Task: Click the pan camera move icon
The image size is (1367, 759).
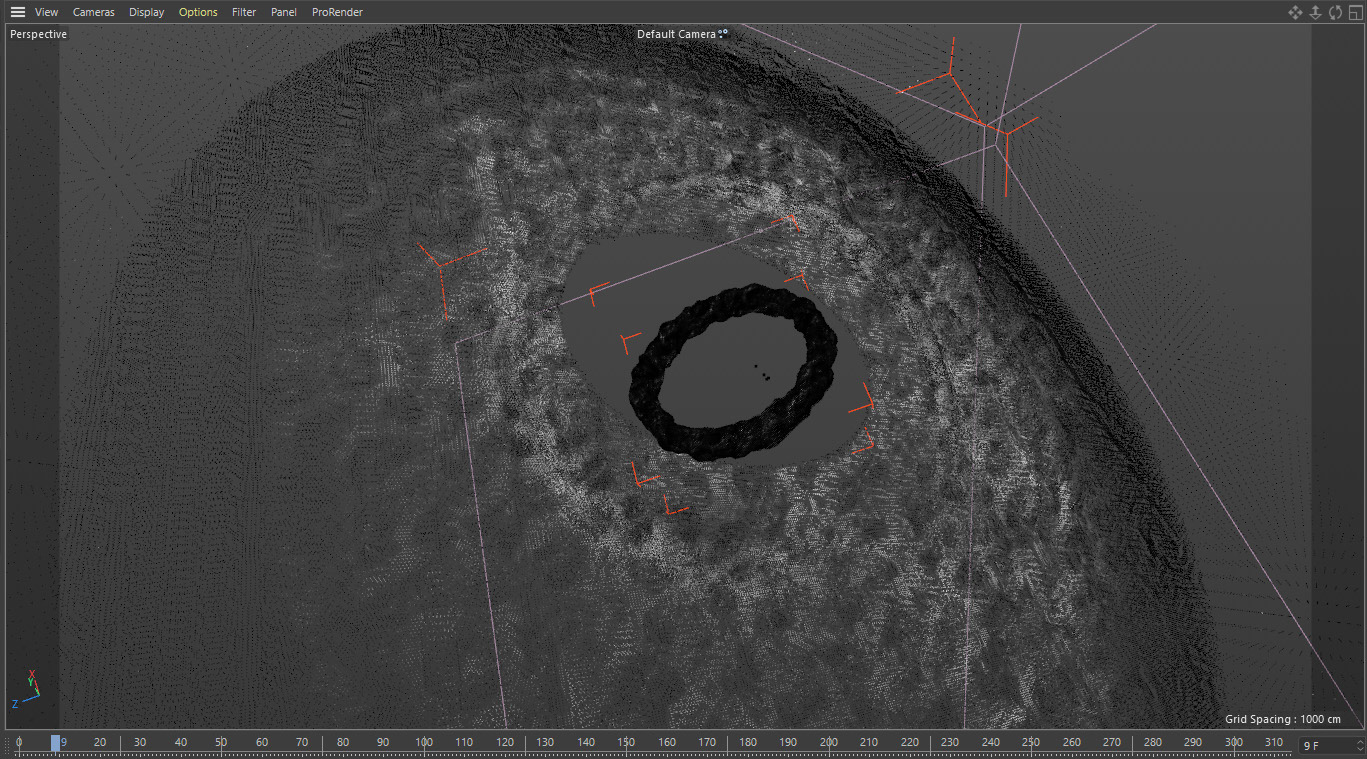Action: tap(1295, 12)
